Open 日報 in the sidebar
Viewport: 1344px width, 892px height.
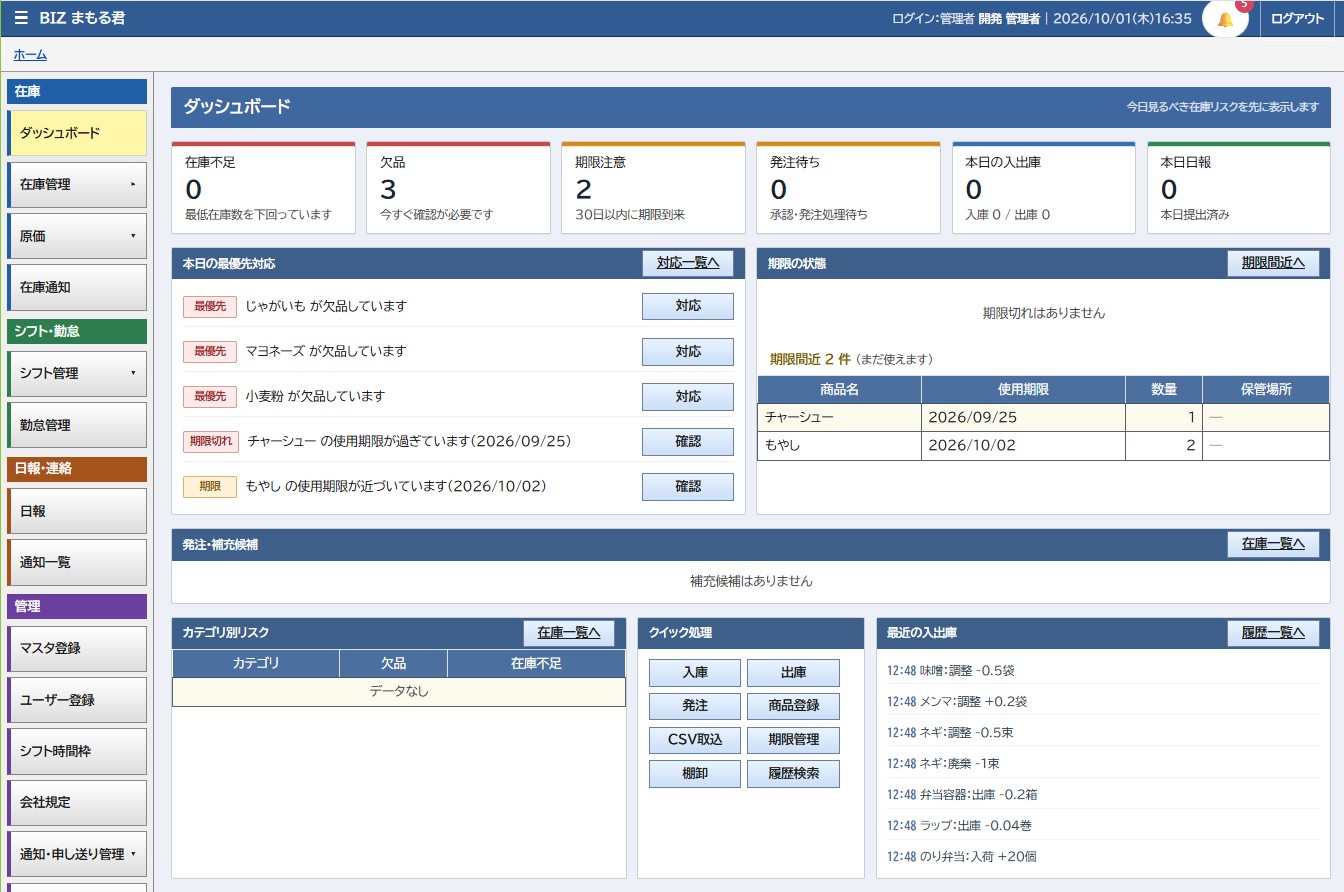pos(77,511)
